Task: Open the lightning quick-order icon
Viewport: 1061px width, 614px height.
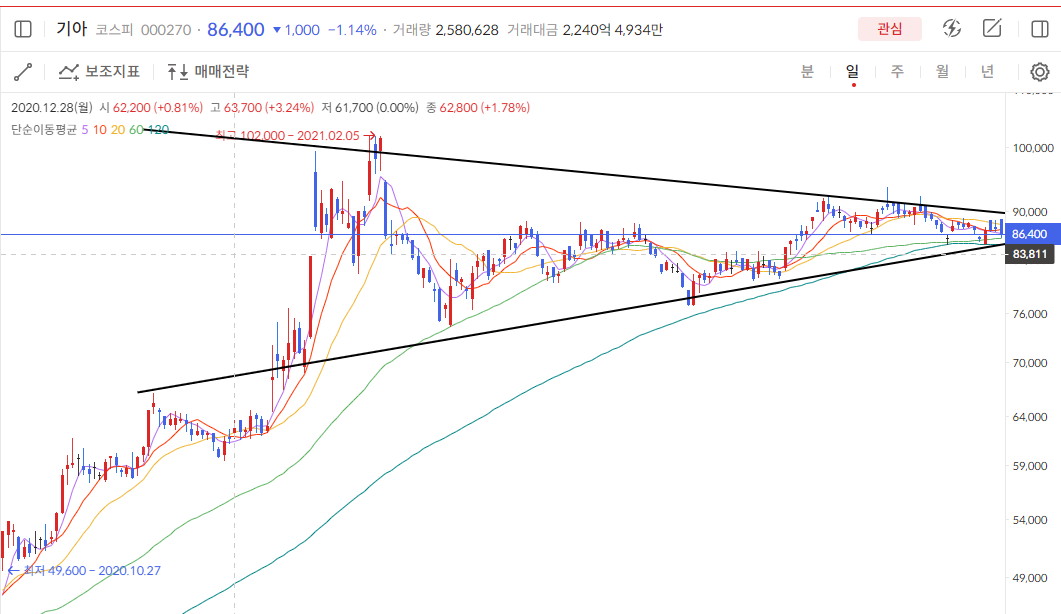Action: click(952, 28)
